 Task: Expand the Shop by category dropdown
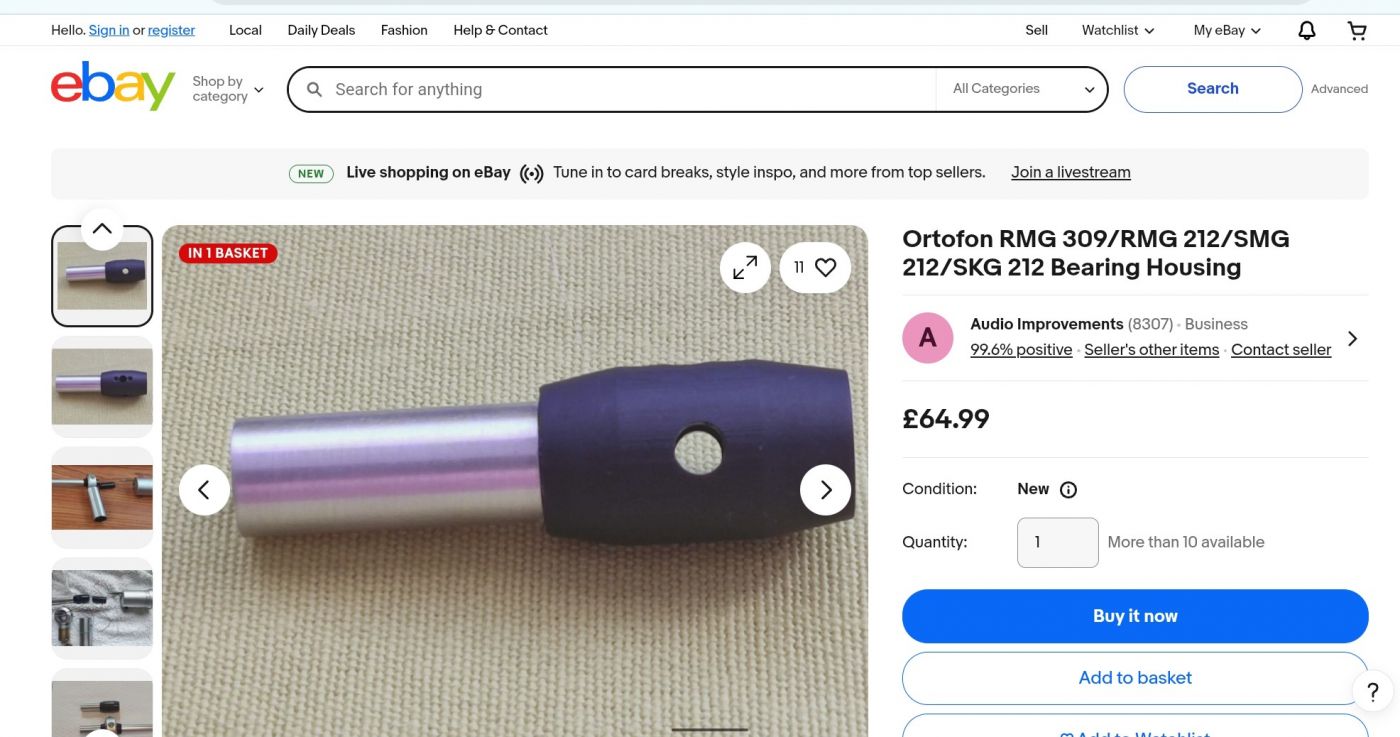(x=228, y=89)
